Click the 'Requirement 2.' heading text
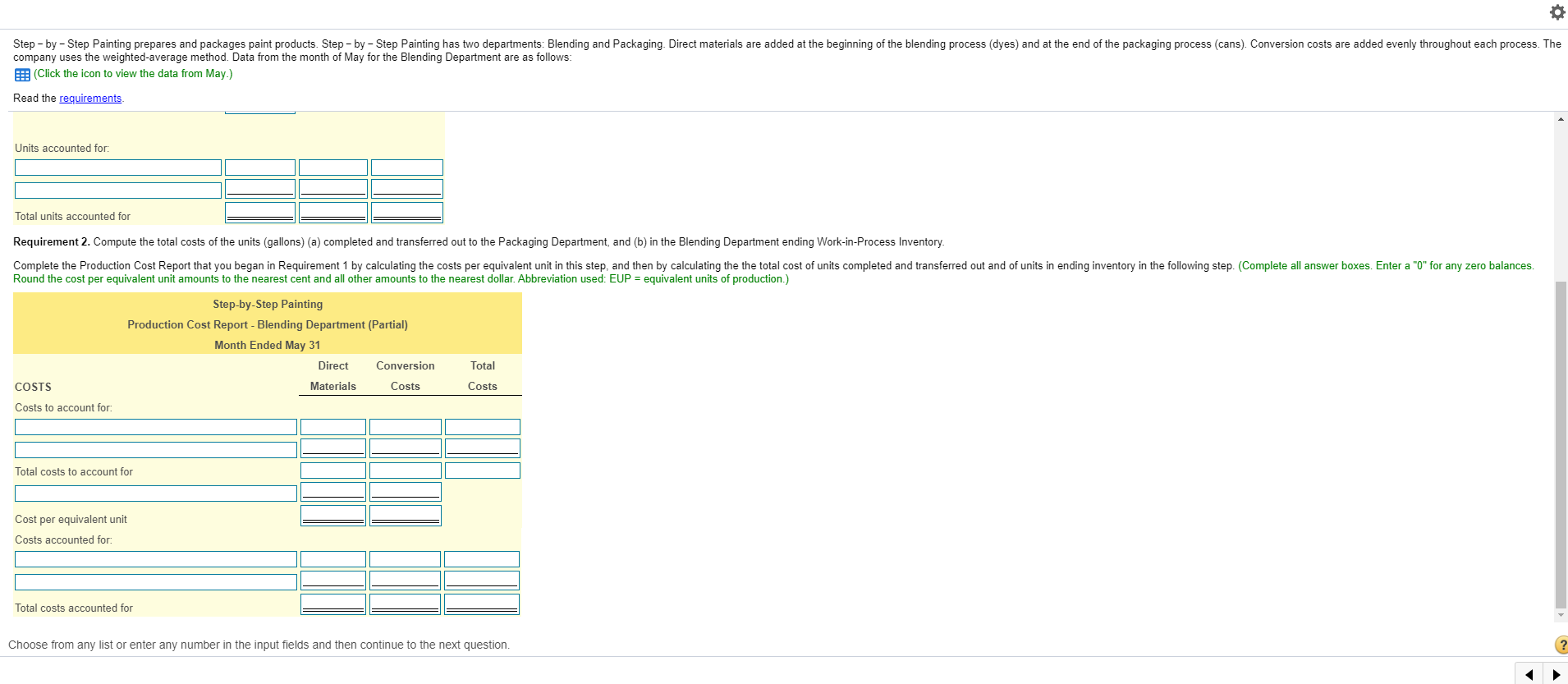Screen dimensions: 1568x684 point(52,242)
